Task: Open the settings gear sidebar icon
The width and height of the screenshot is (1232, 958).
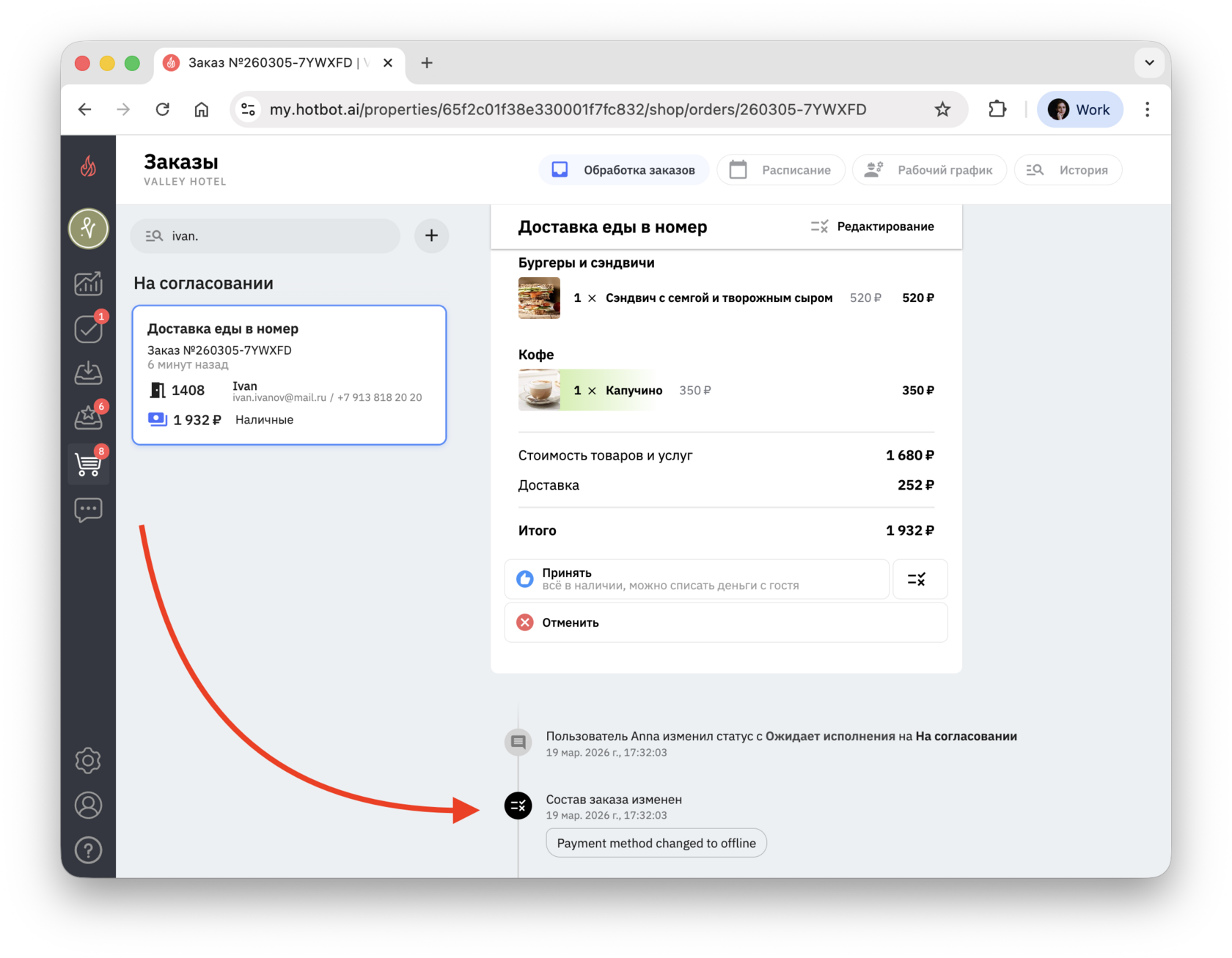Action: coord(89,761)
